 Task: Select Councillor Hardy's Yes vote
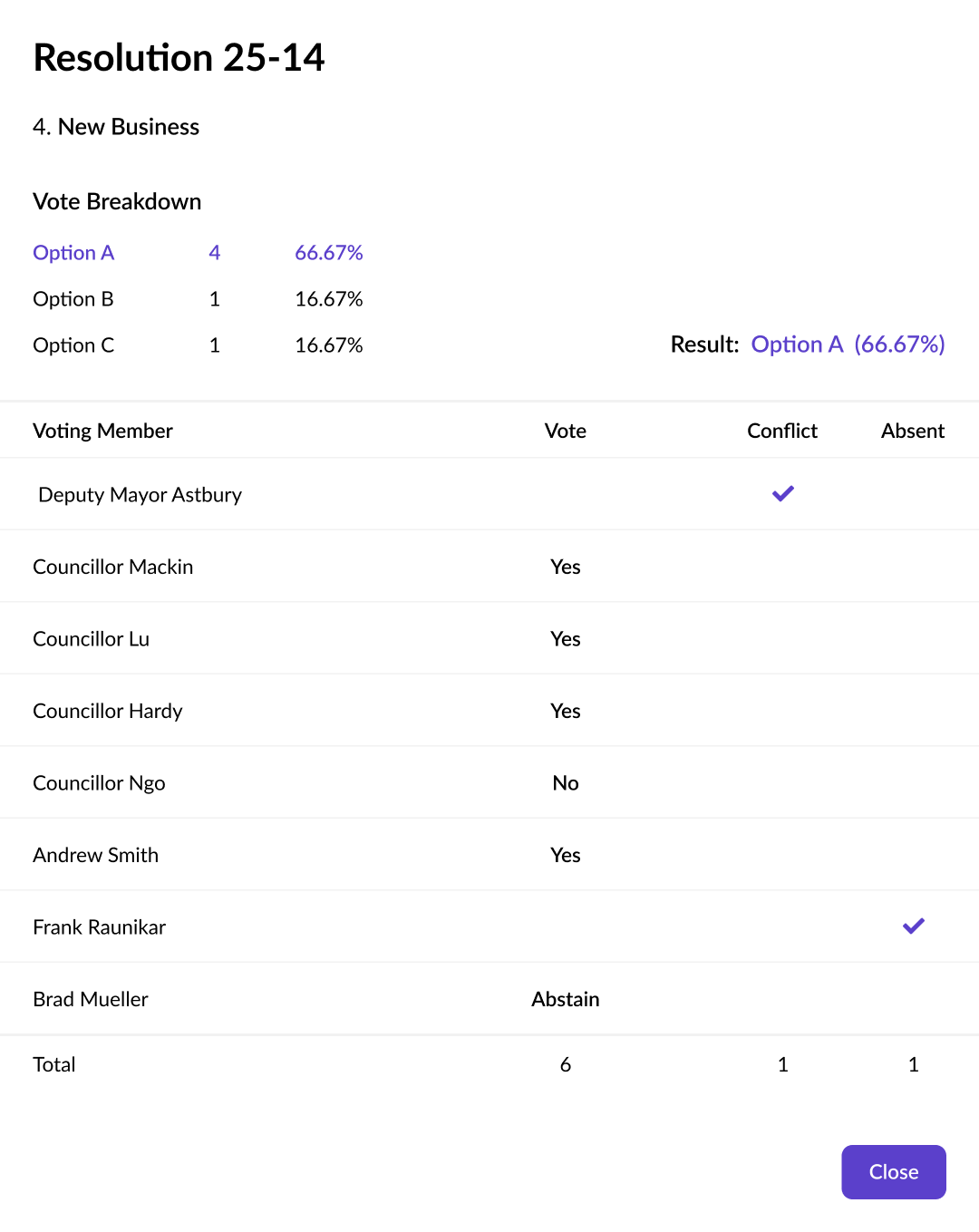[566, 711]
